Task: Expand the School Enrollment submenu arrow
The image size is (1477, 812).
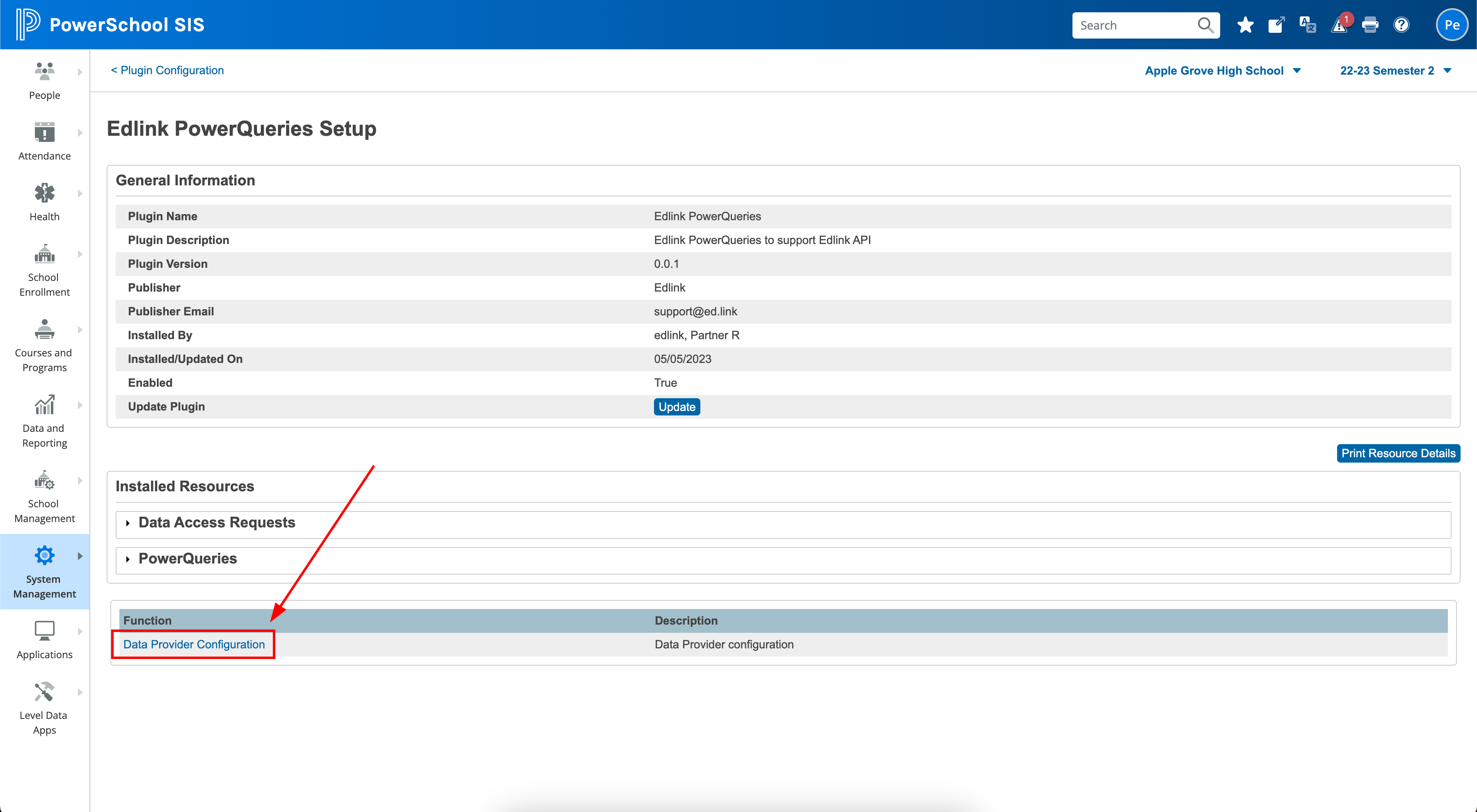Action: [x=80, y=254]
